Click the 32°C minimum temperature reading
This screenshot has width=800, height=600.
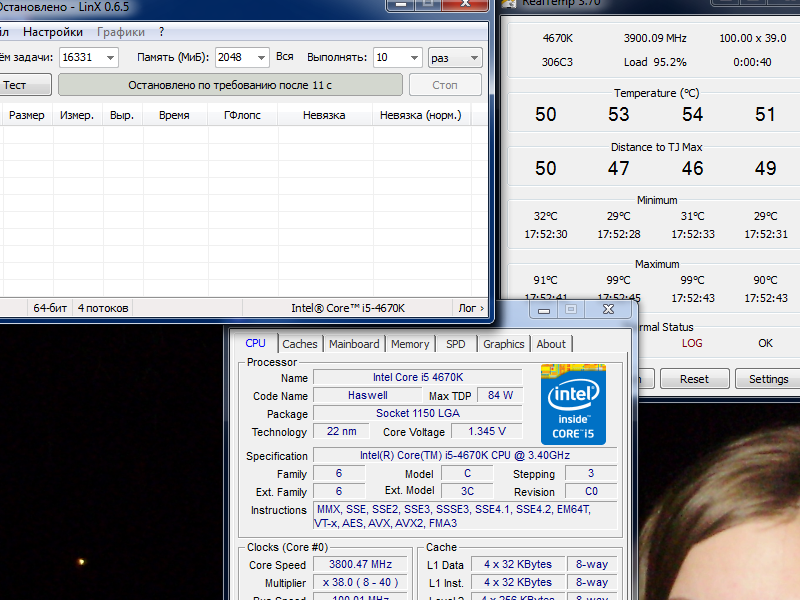tap(545, 216)
